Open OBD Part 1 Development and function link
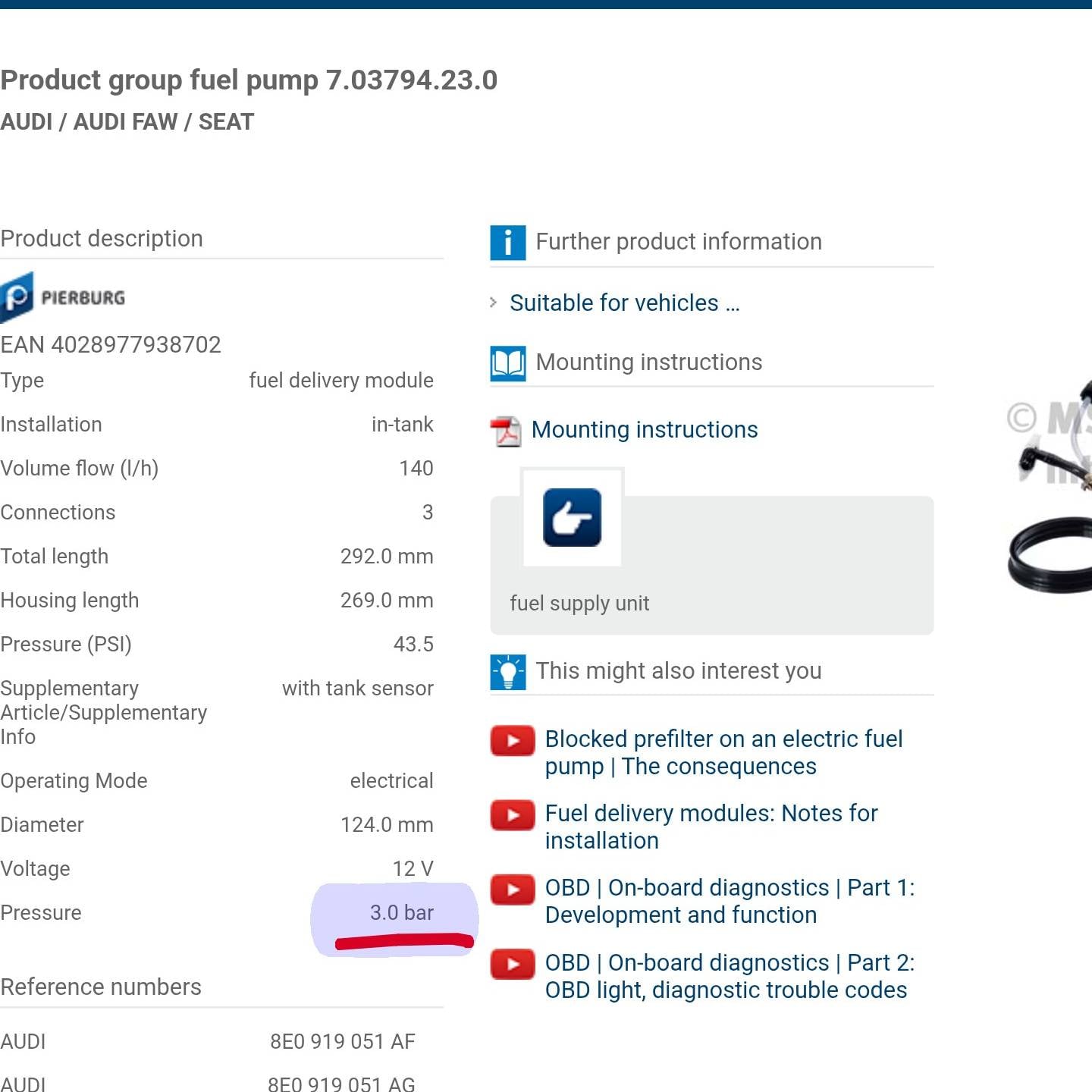 click(x=730, y=901)
